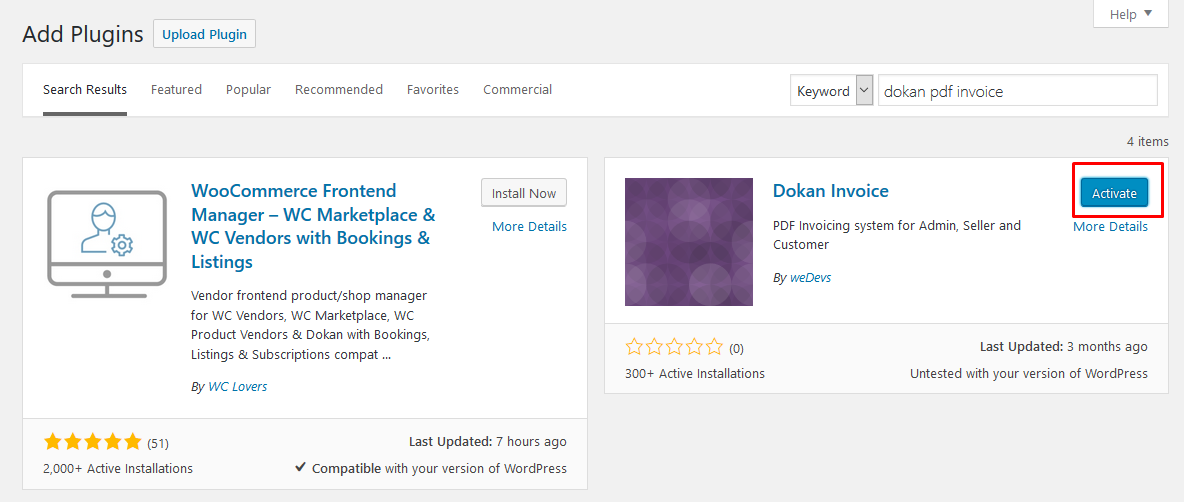Open More Details for WooCommerce Frontend Manager
Image resolution: width=1184 pixels, height=502 pixels.
click(529, 226)
